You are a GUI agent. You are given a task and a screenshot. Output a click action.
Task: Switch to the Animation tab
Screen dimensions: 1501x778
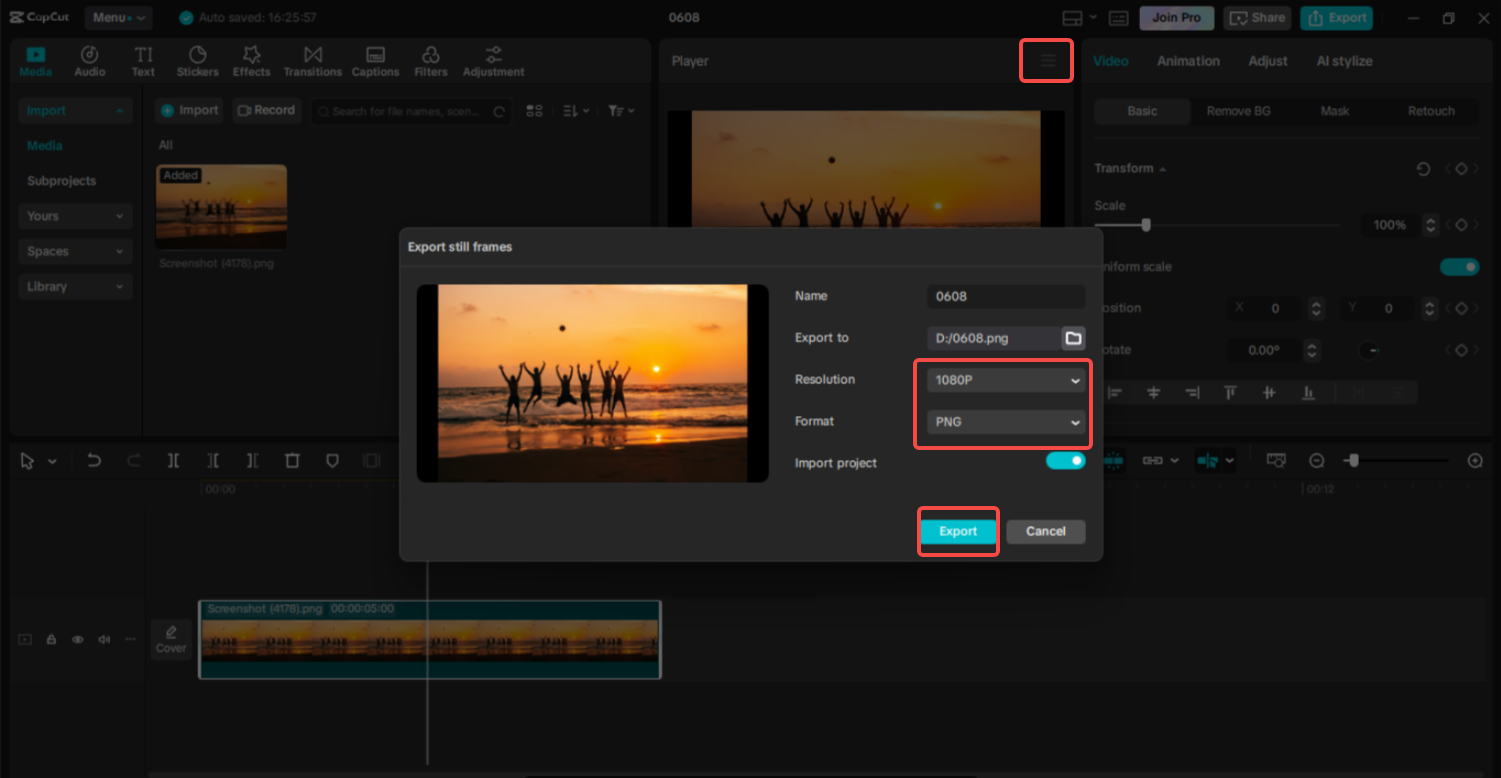pos(1187,60)
